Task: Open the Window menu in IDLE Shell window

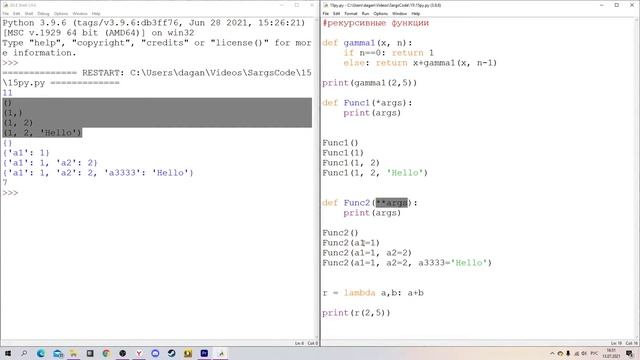Action: (x=80, y=13)
